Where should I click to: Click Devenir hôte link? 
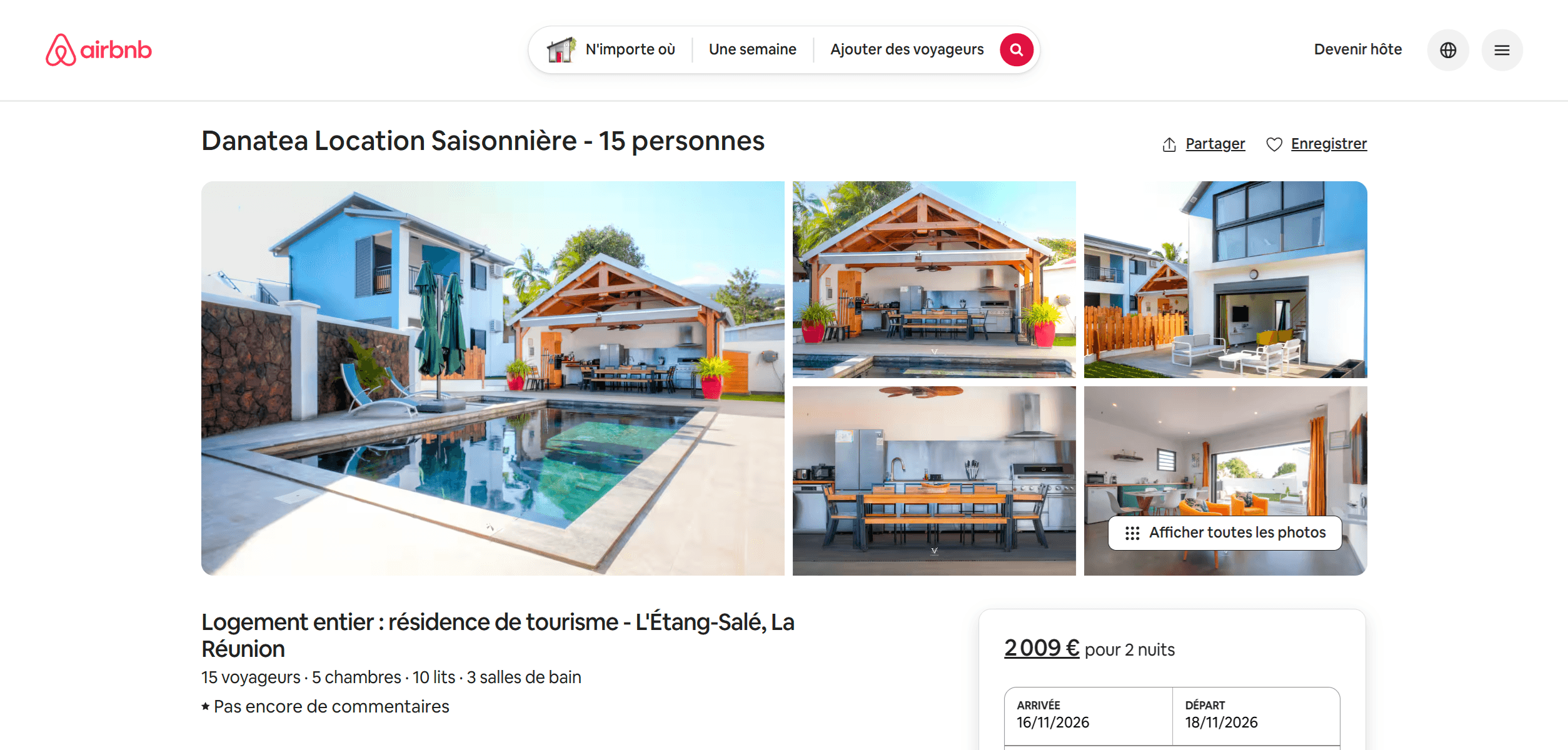[x=1358, y=49]
